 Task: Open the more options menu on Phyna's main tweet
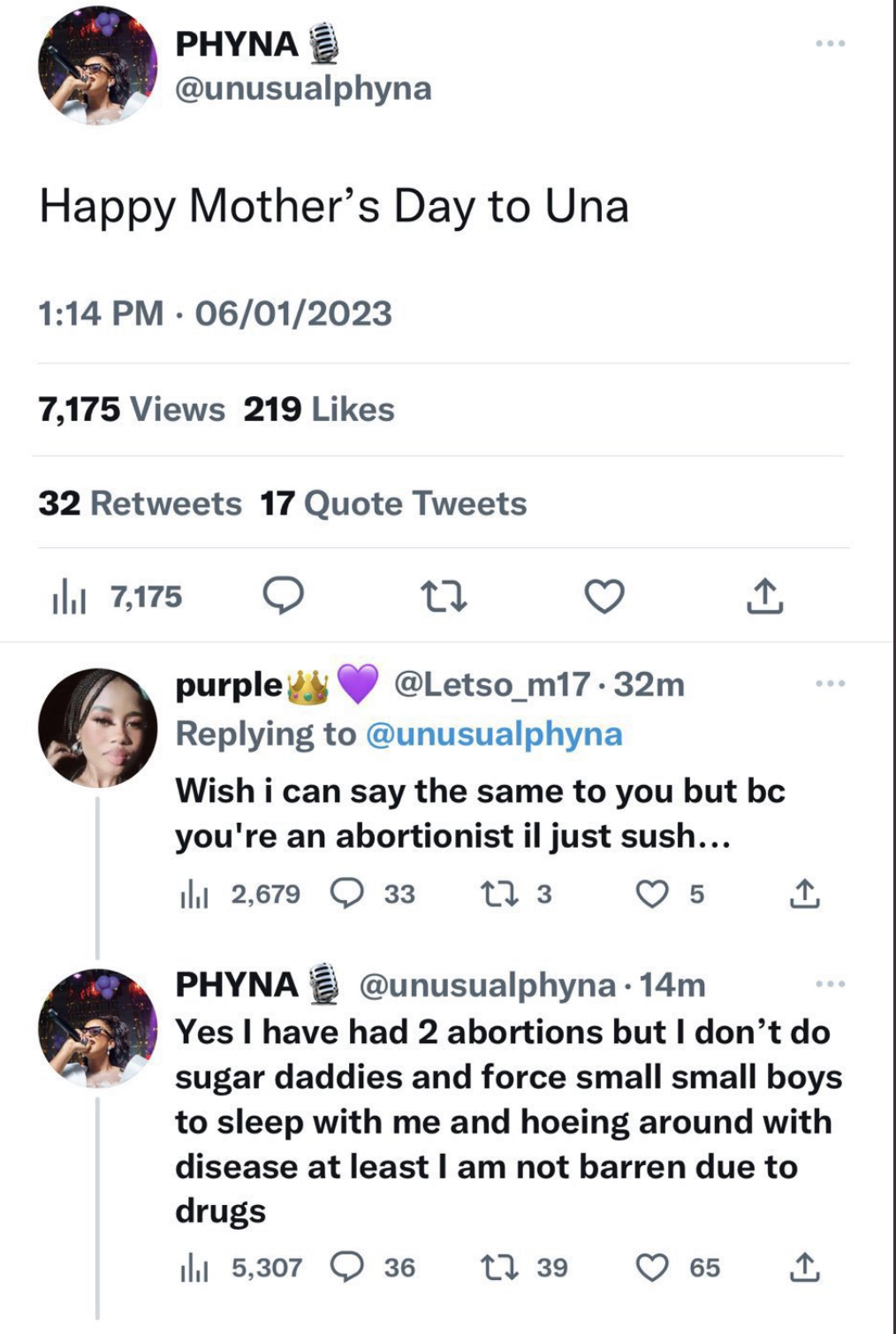click(x=830, y=42)
